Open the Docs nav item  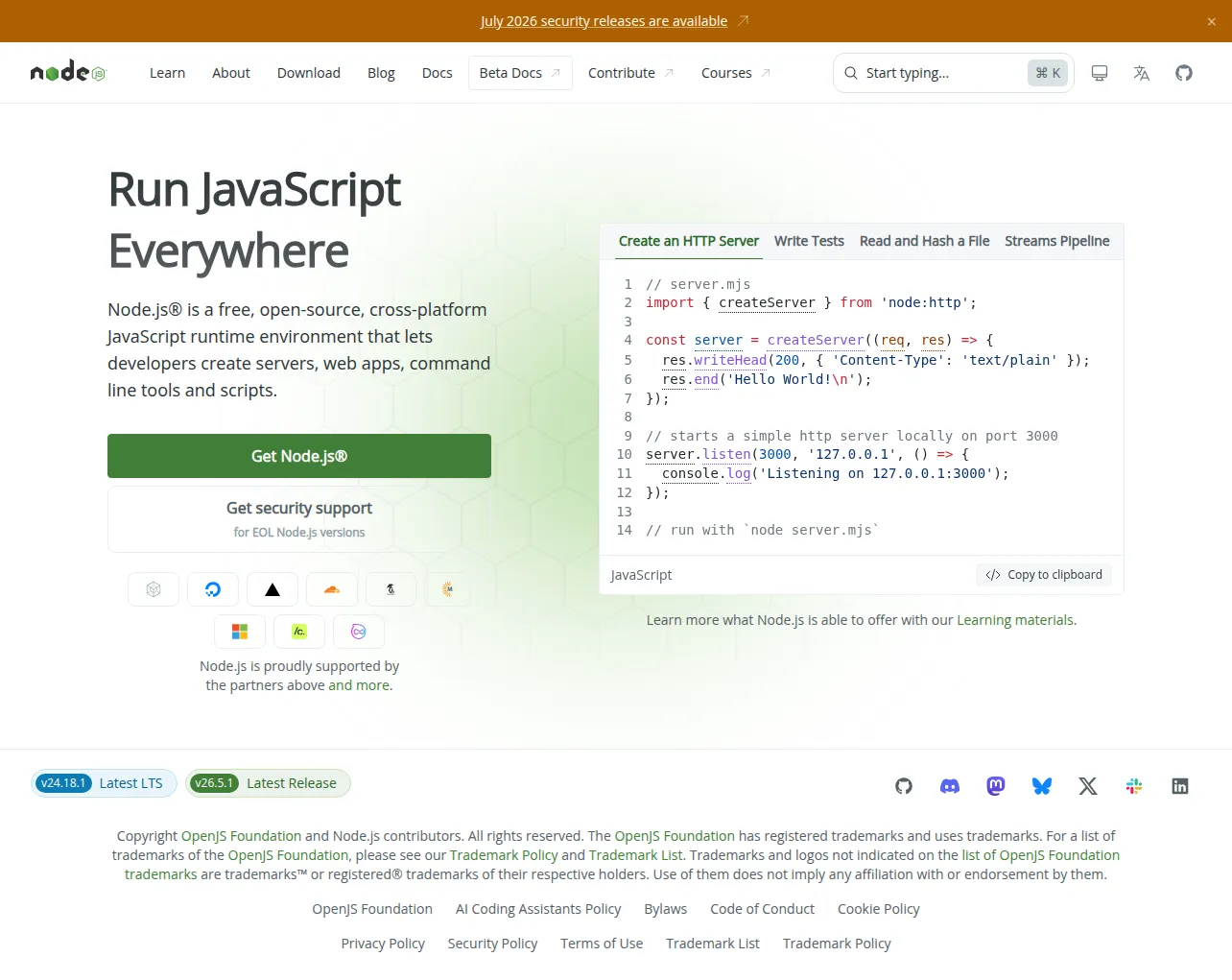tap(438, 73)
